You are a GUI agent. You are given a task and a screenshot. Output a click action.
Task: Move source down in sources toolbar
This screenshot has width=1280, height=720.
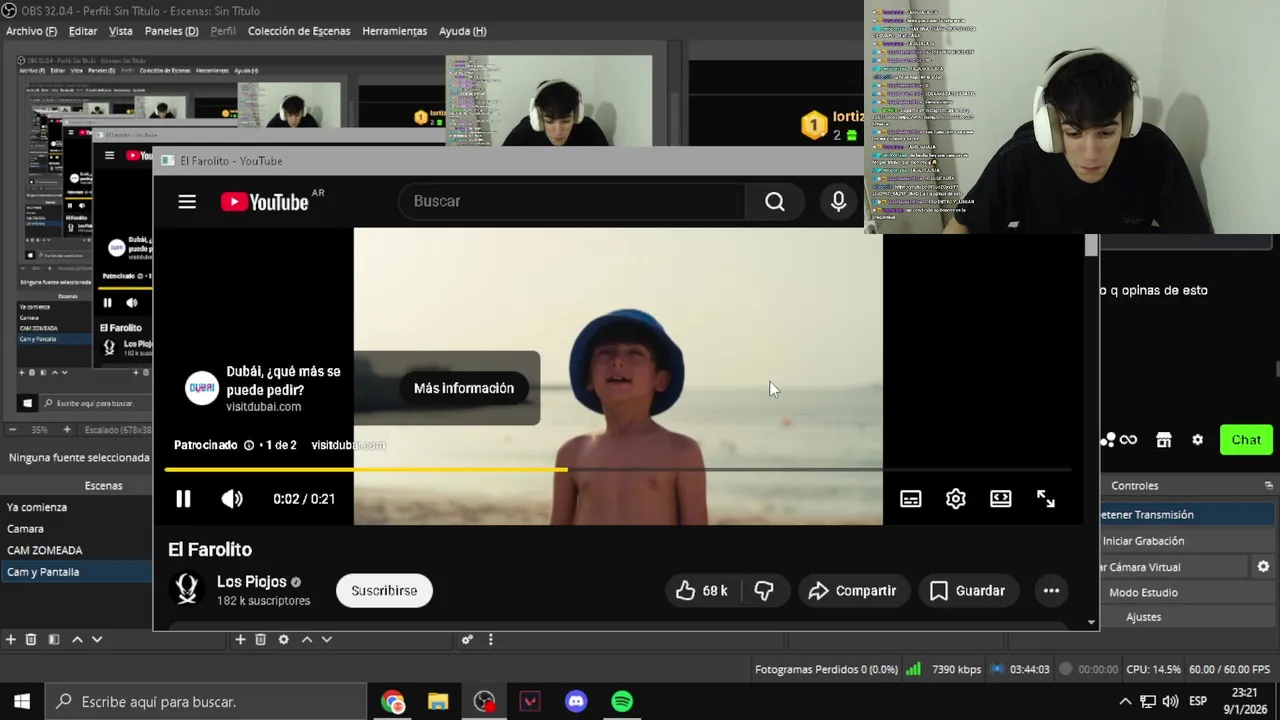click(x=326, y=639)
